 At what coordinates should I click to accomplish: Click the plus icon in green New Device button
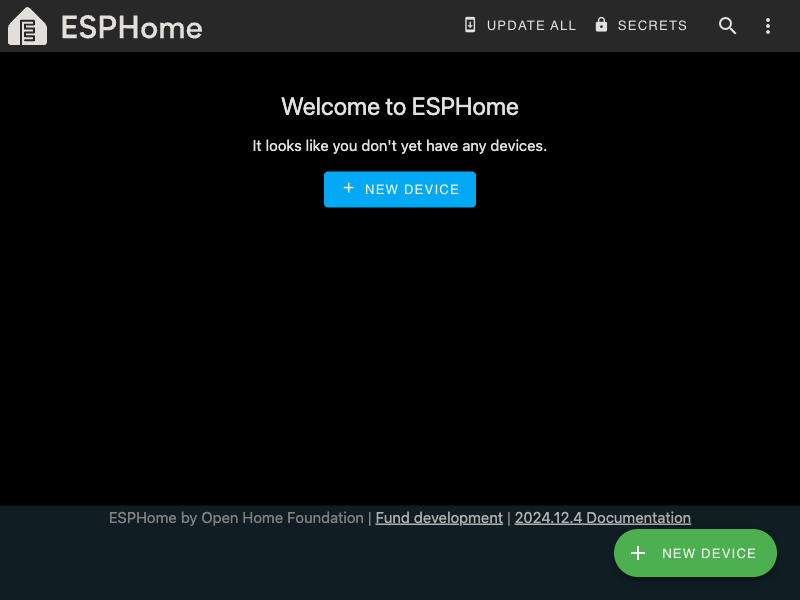tap(638, 553)
